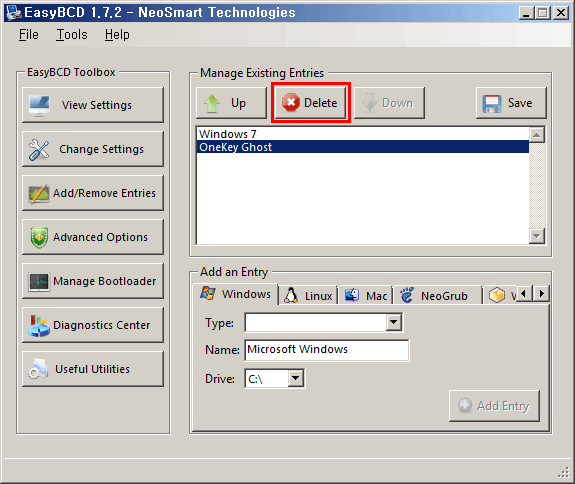The width and height of the screenshot is (575, 484).
Task: Open Advanced Options section
Action: pos(93,237)
